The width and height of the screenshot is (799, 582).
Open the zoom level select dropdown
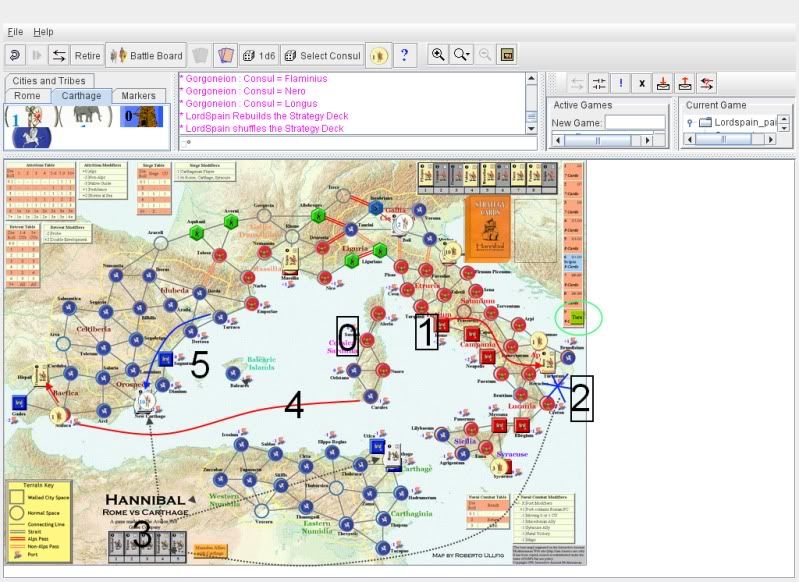[x=462, y=55]
